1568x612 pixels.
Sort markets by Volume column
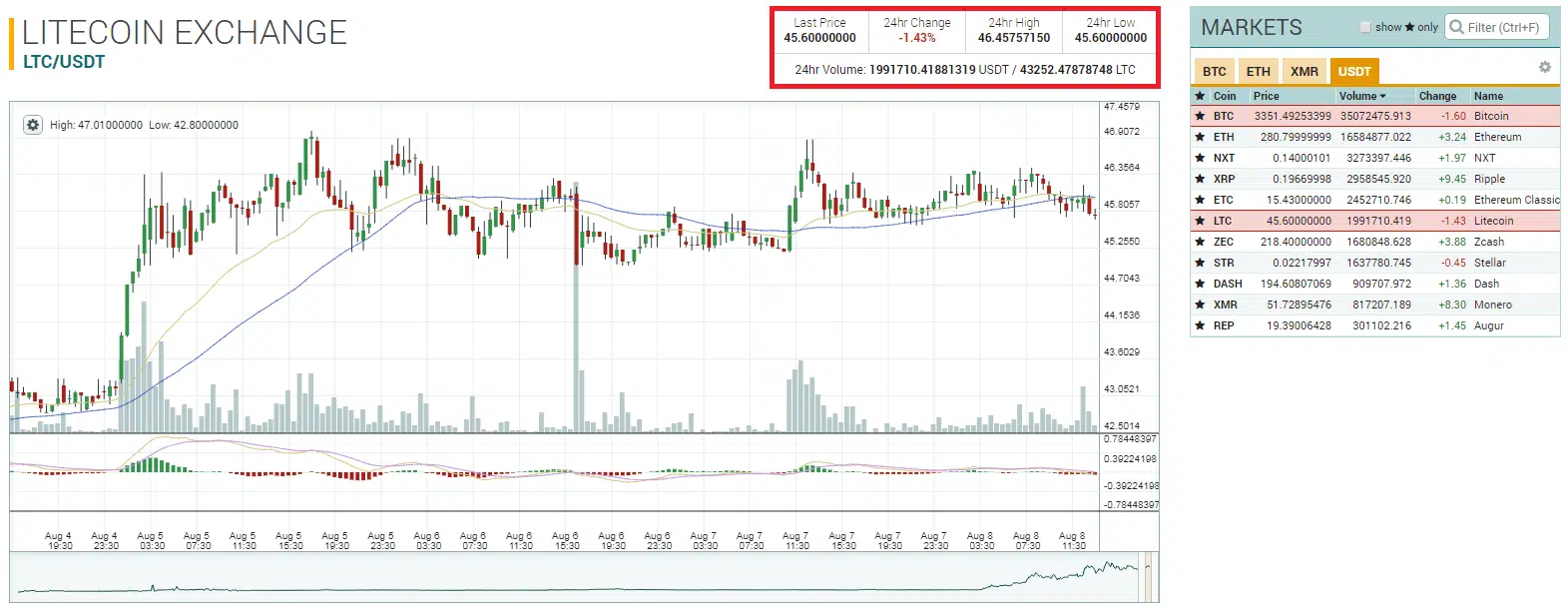pos(1362,96)
